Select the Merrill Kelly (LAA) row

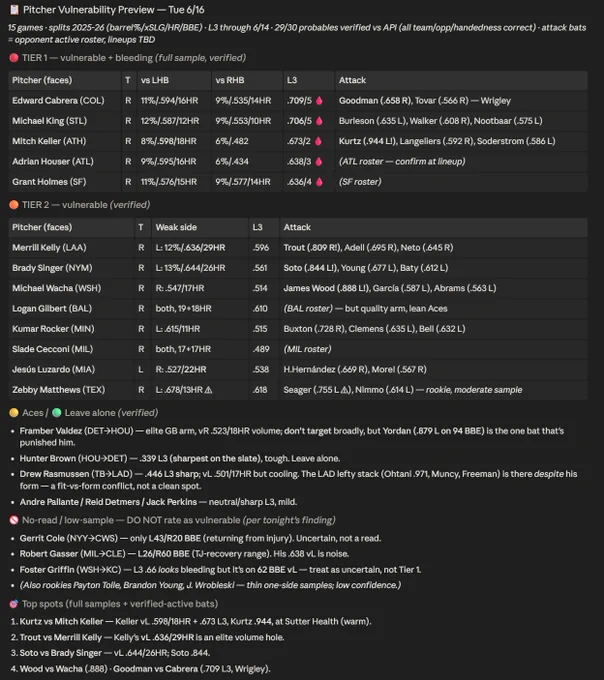(298, 248)
